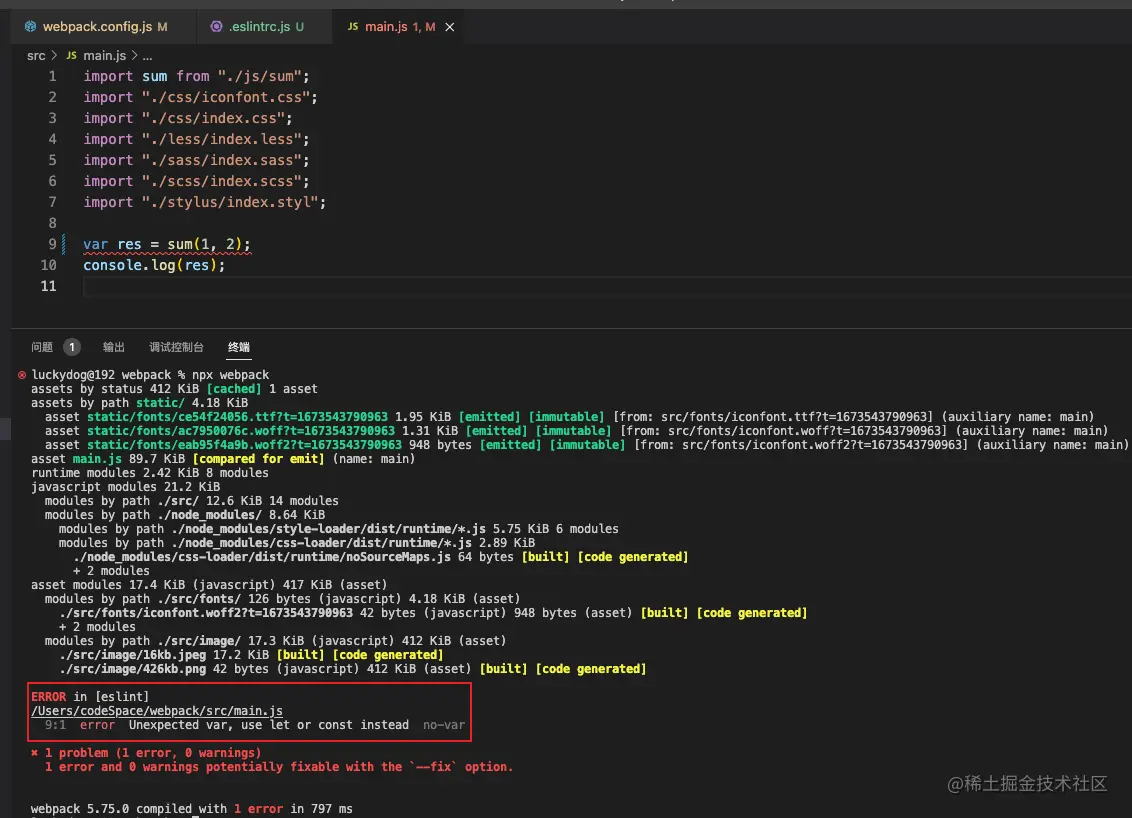Screen dimensions: 1132x818
Task: Open the 问题 (Problems) panel tab
Action: click(42, 347)
